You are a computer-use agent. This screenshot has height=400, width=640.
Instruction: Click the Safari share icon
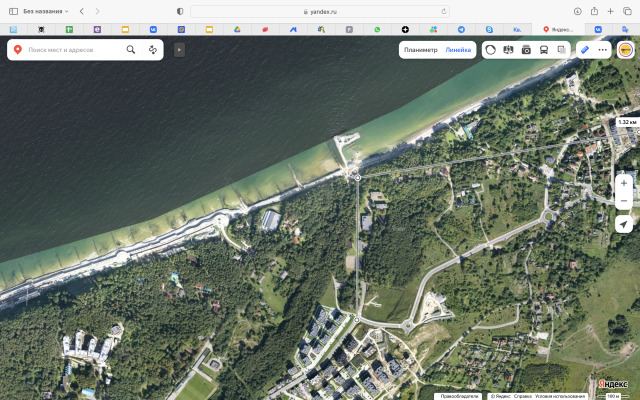pos(594,11)
